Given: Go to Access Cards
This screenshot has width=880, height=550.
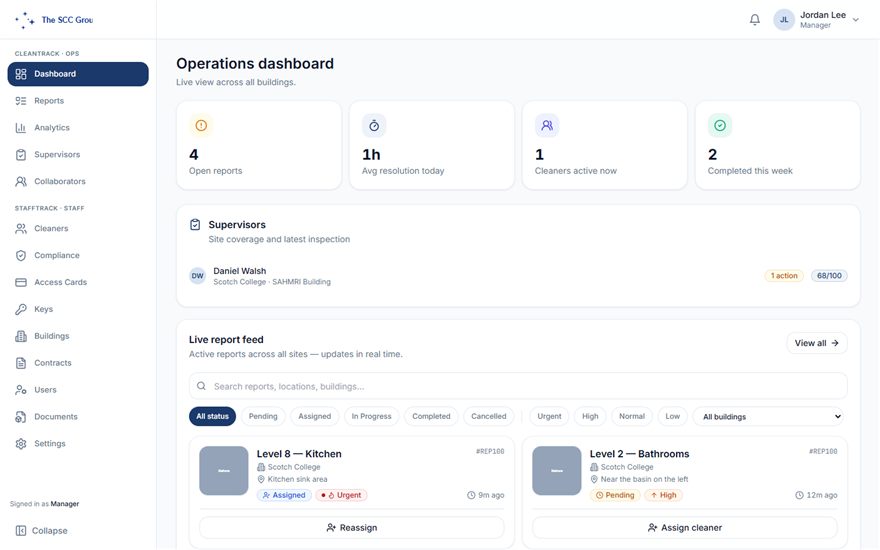Looking at the screenshot, I should 78,283.
